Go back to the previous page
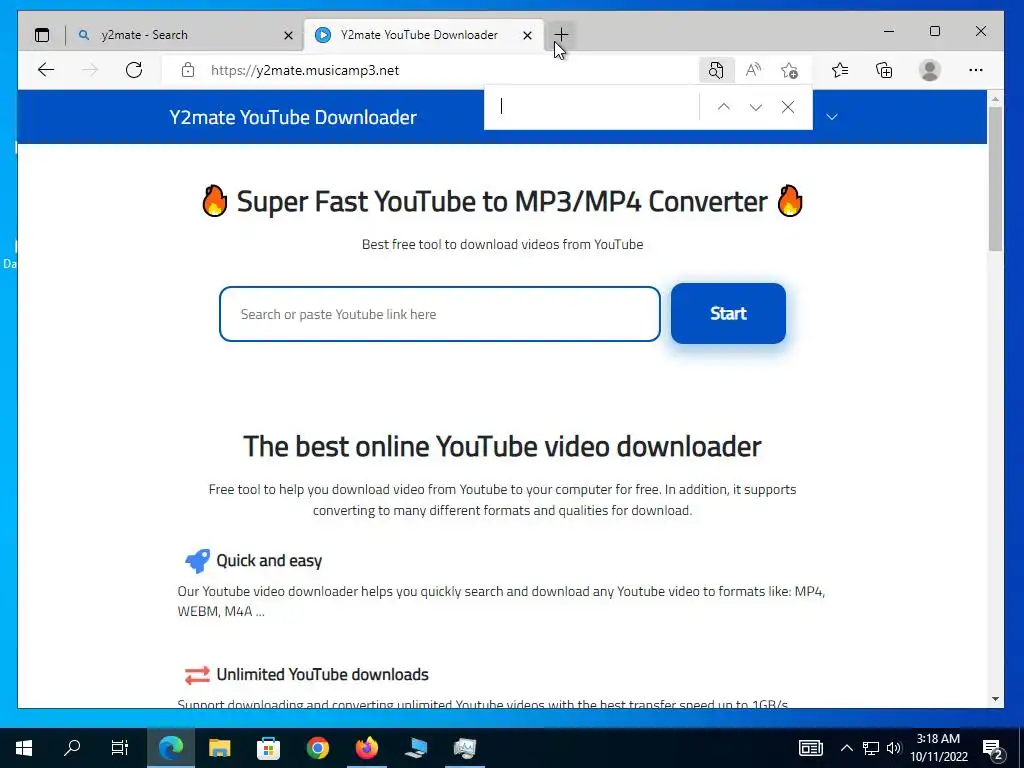The height and width of the screenshot is (768, 1024). [x=46, y=70]
